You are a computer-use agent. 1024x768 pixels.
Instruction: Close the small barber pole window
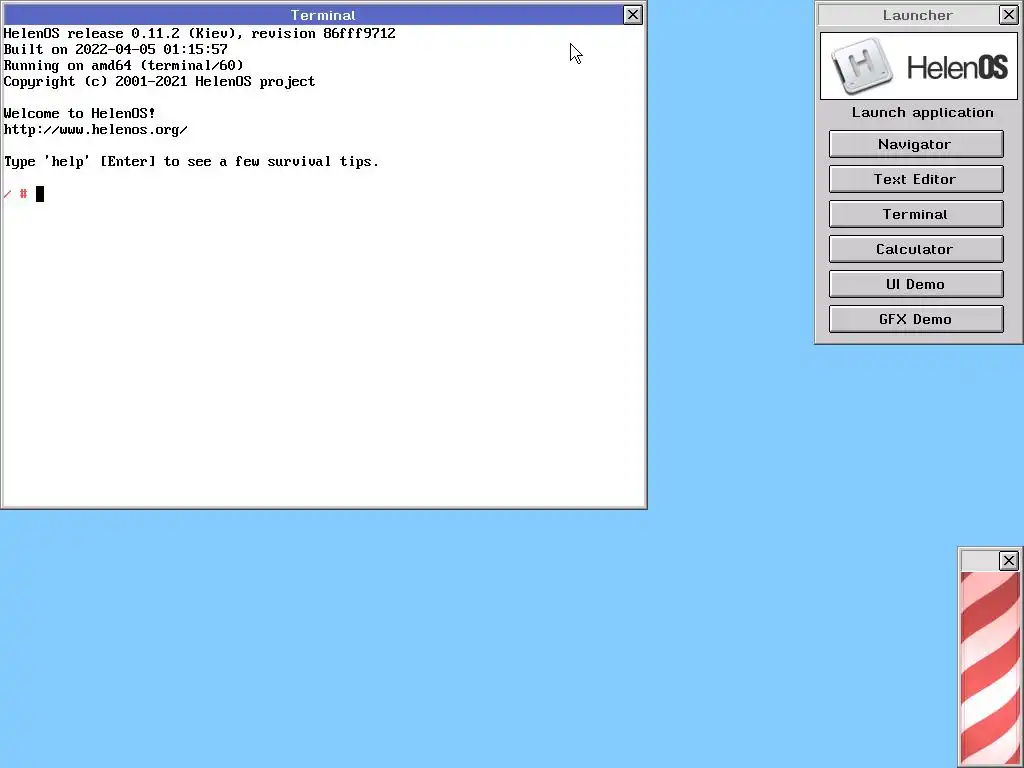(1008, 560)
